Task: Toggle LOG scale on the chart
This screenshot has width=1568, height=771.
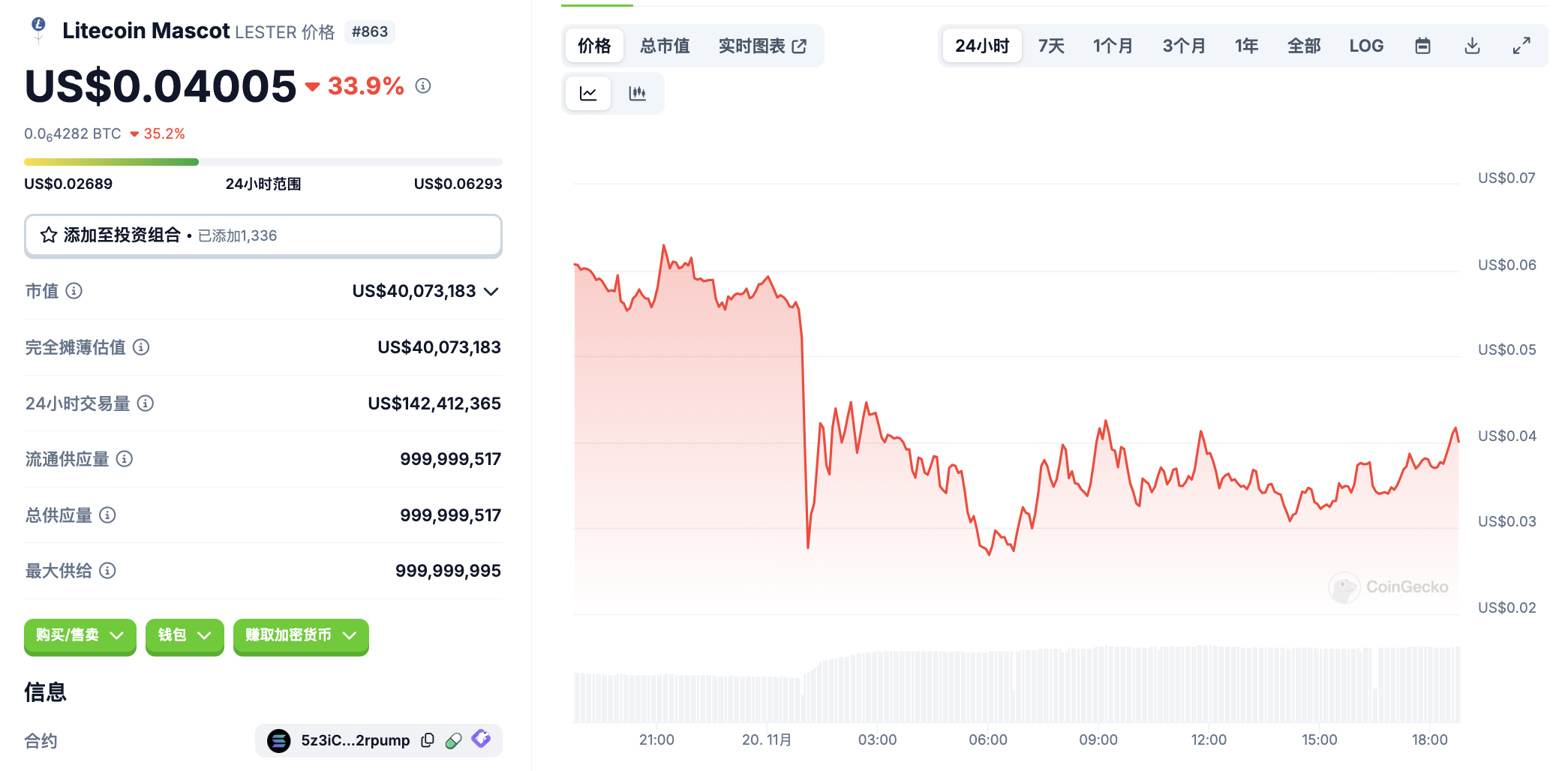Action: point(1365,46)
